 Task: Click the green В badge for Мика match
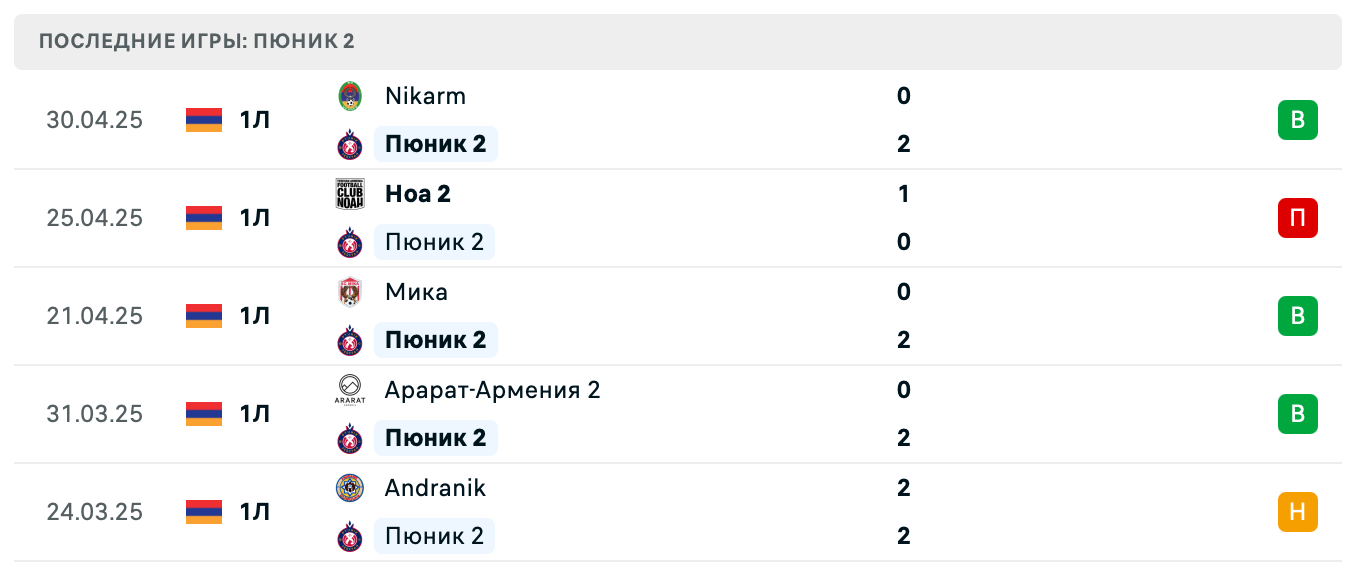click(1298, 316)
